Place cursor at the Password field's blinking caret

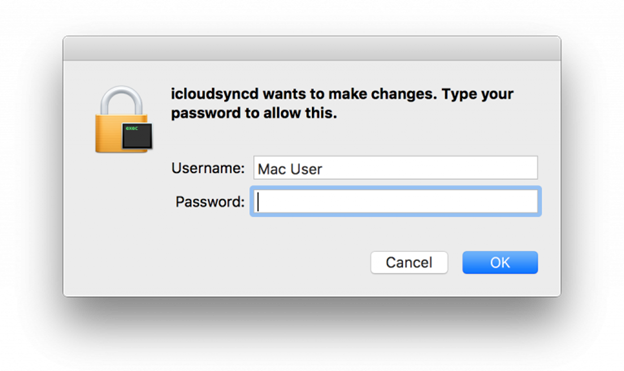(x=258, y=201)
